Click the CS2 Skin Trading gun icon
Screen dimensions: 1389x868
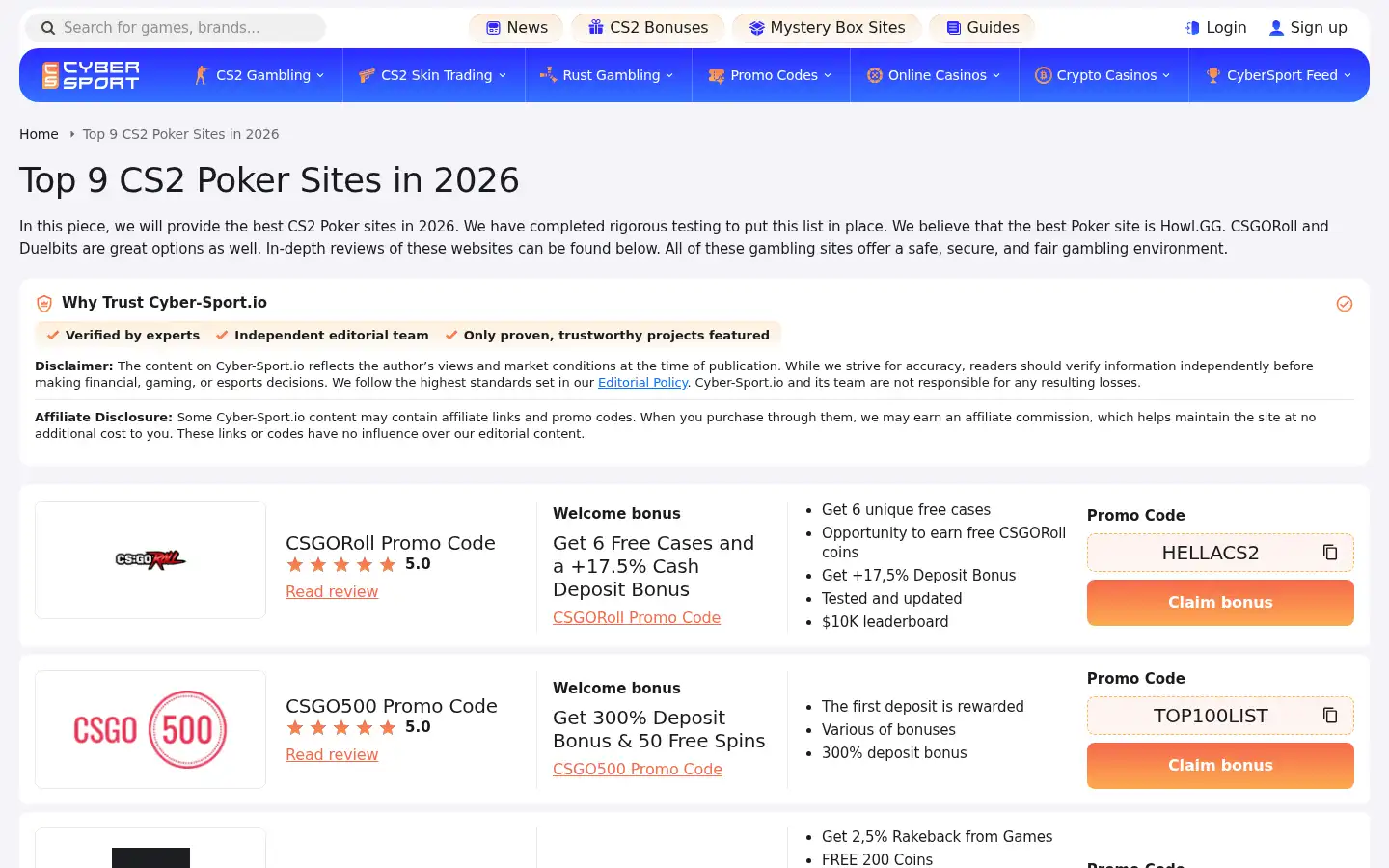click(367, 75)
